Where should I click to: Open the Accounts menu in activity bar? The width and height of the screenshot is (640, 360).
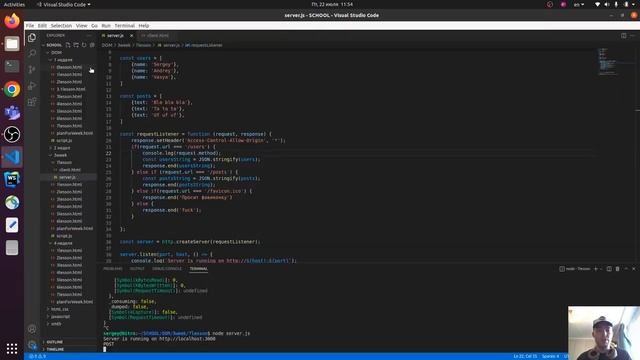pyautogui.click(x=32, y=329)
